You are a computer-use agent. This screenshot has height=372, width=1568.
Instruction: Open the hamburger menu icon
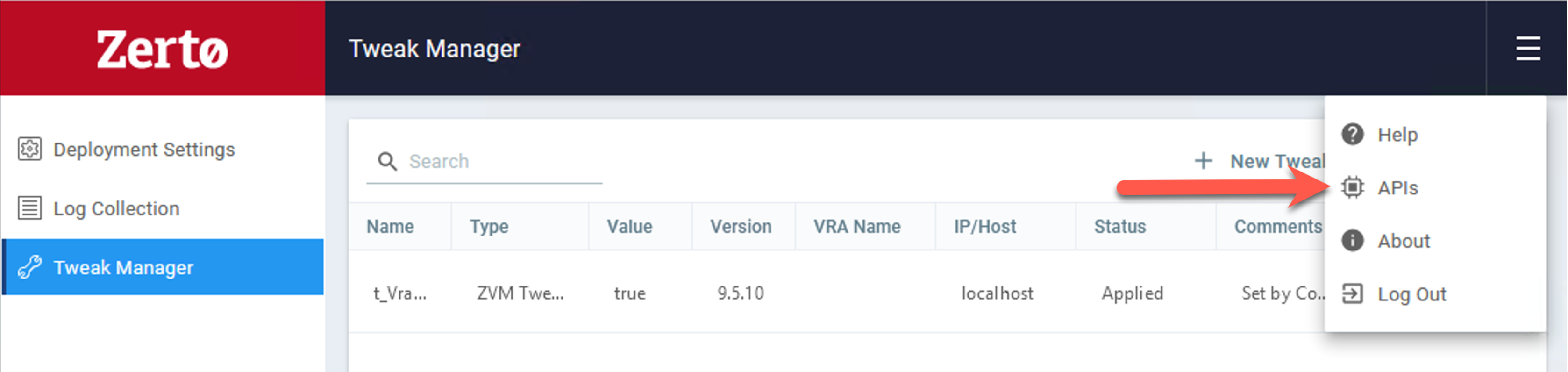tap(1528, 48)
